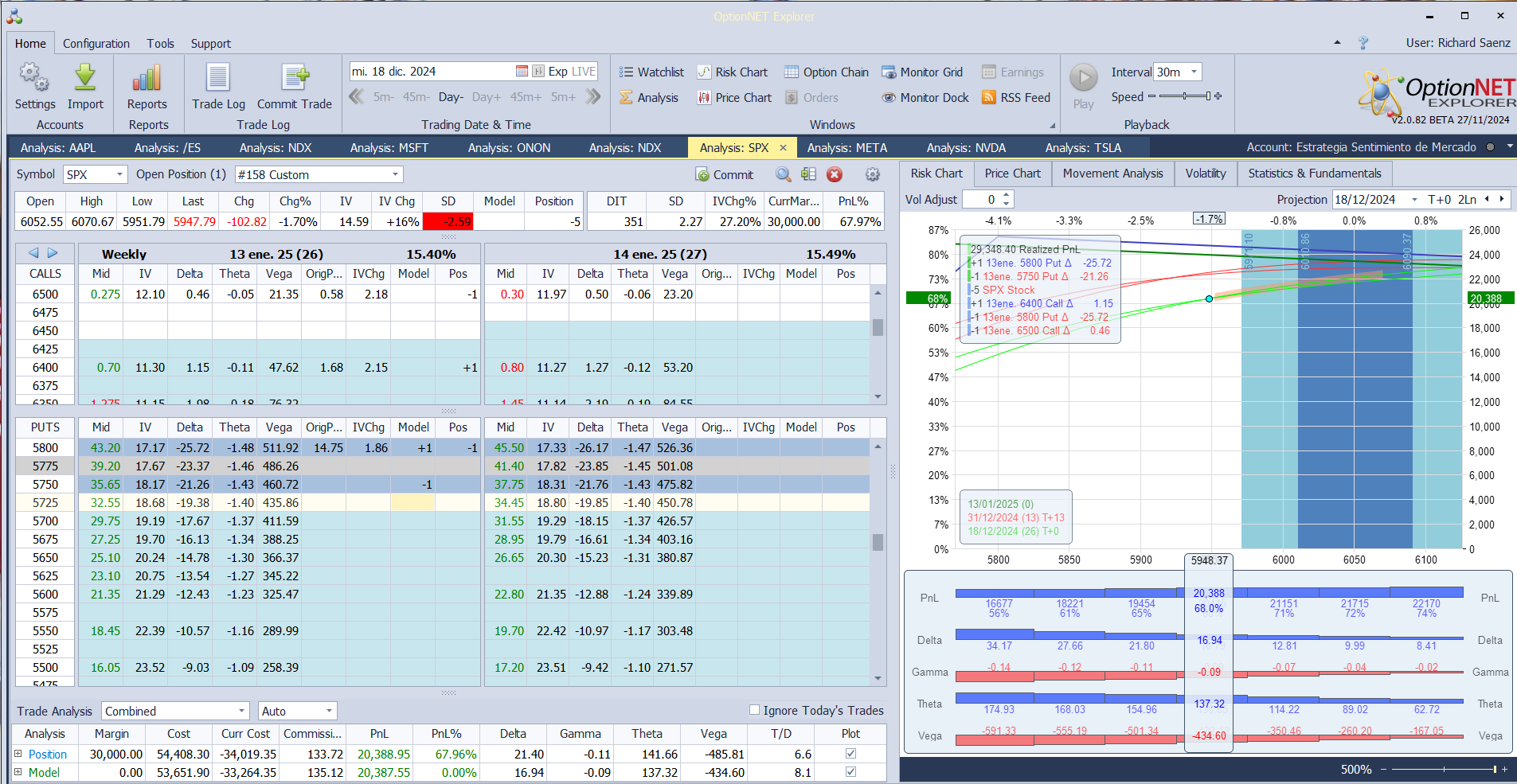Open the Symbol SPX dropdown
The width and height of the screenshot is (1517, 784).
pos(119,174)
